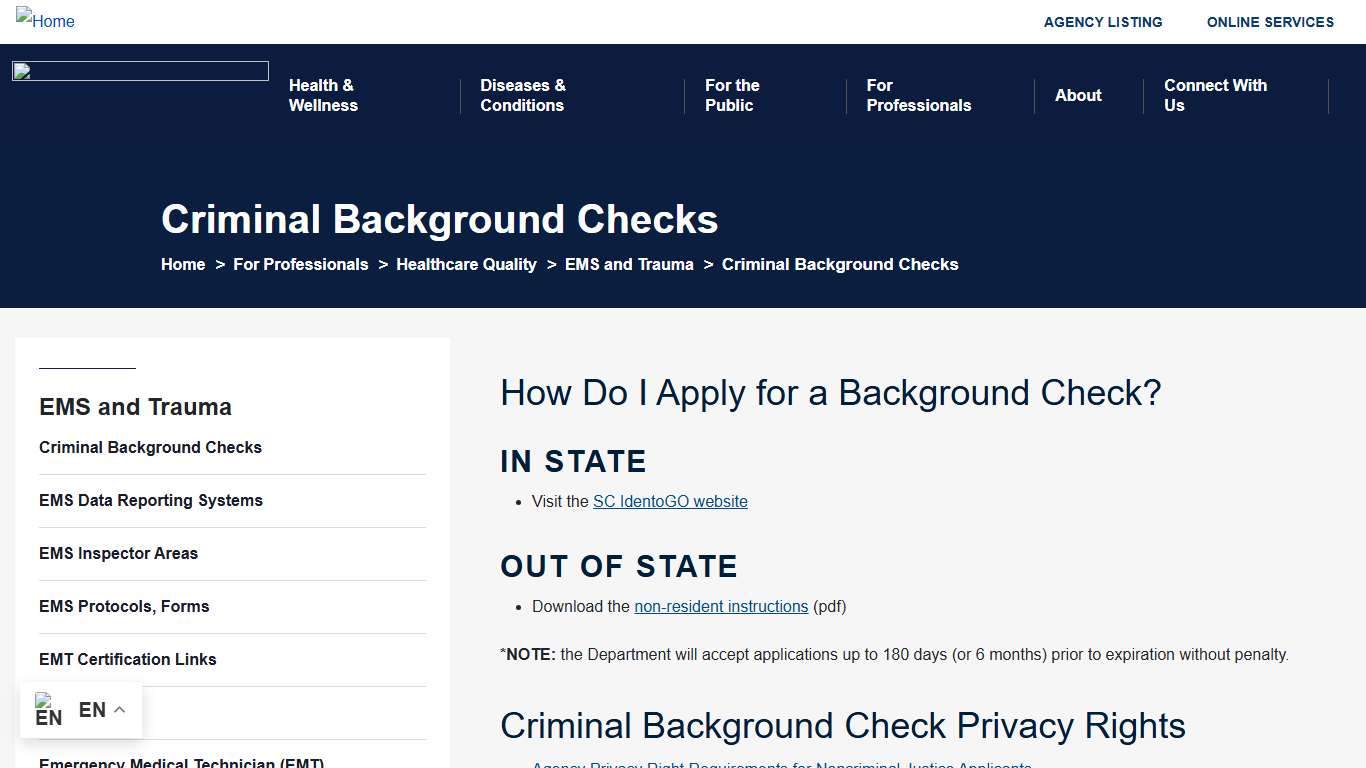Collapse the EN language selector chevron
The width and height of the screenshot is (1366, 768).
click(119, 709)
